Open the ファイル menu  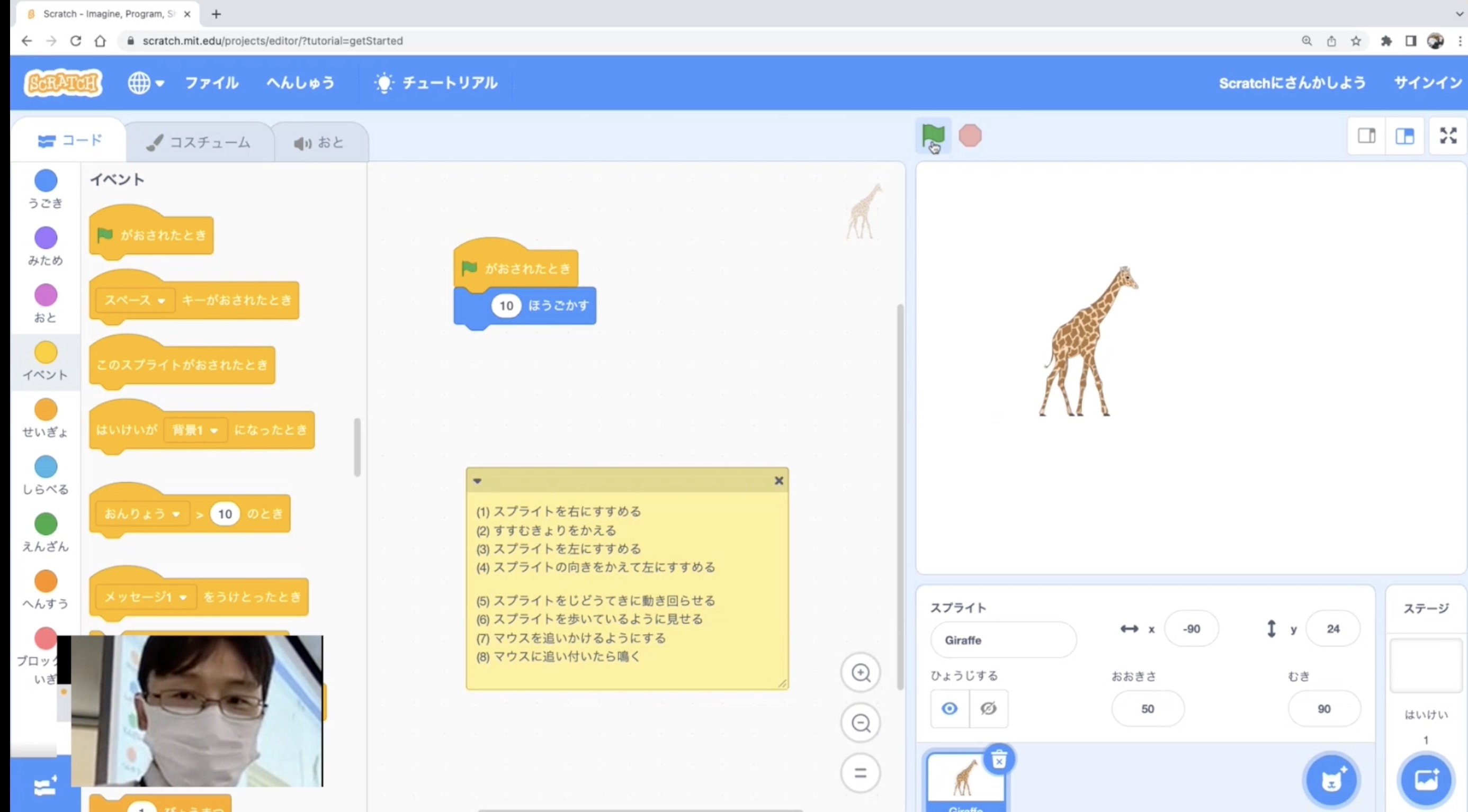(x=211, y=83)
